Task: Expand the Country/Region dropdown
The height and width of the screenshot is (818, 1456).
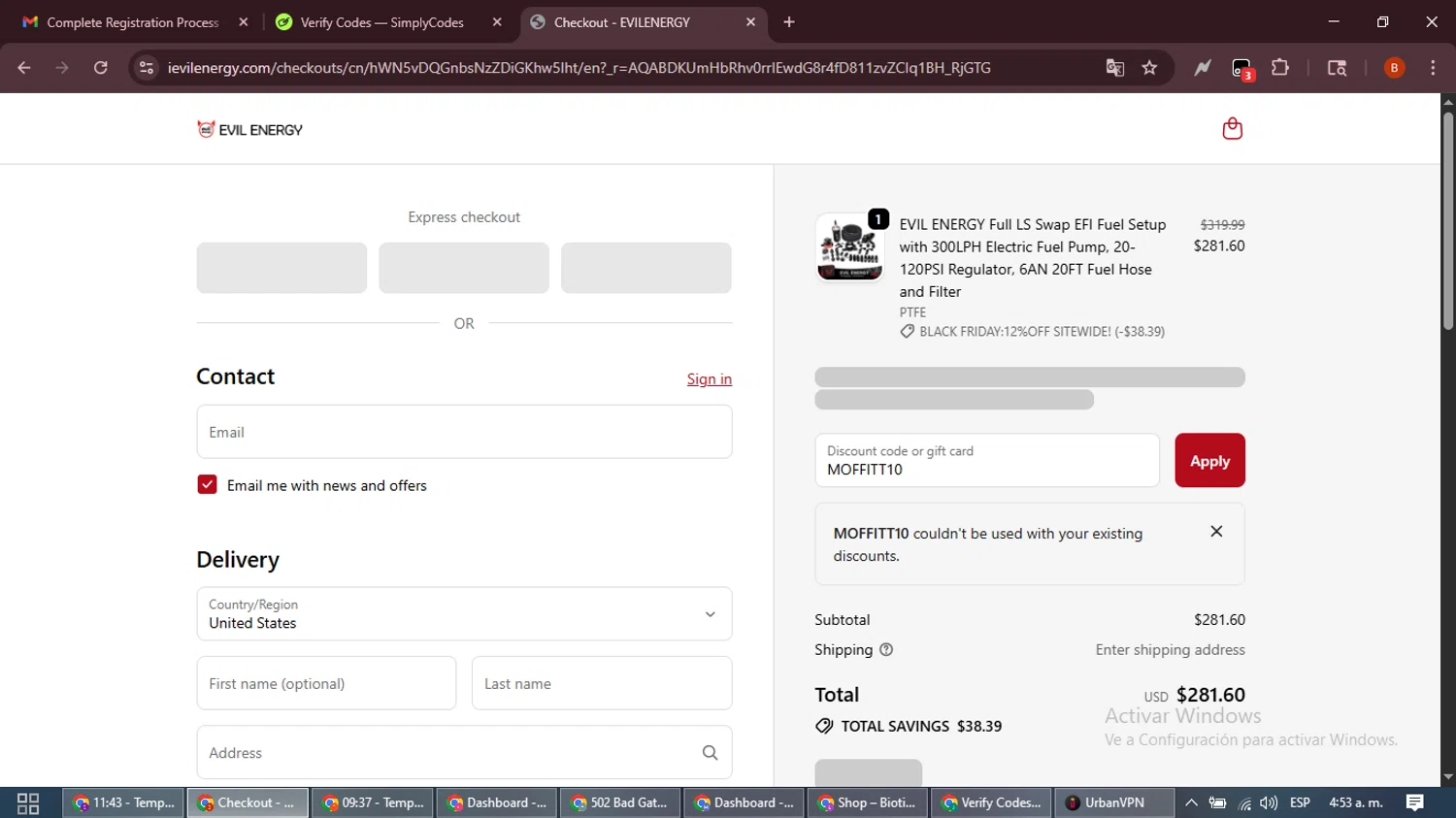Action: [x=464, y=613]
